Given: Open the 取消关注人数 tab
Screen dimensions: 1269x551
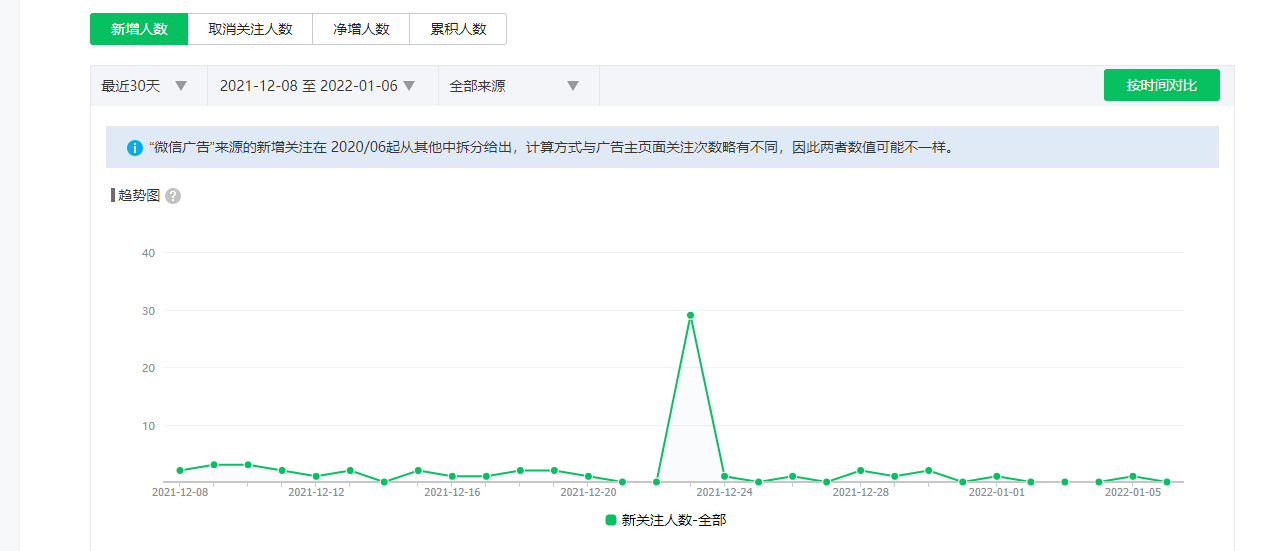Looking at the screenshot, I should (250, 29).
